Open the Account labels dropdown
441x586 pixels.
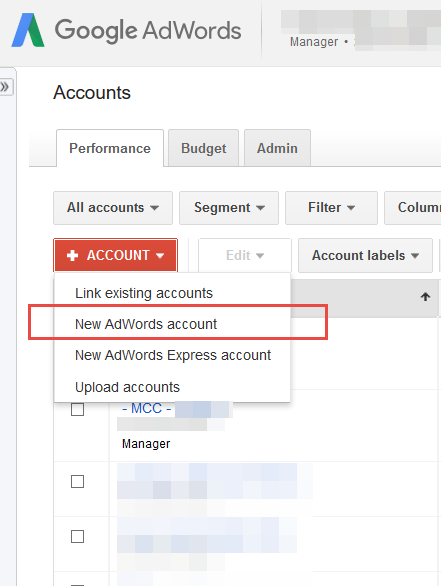365,256
